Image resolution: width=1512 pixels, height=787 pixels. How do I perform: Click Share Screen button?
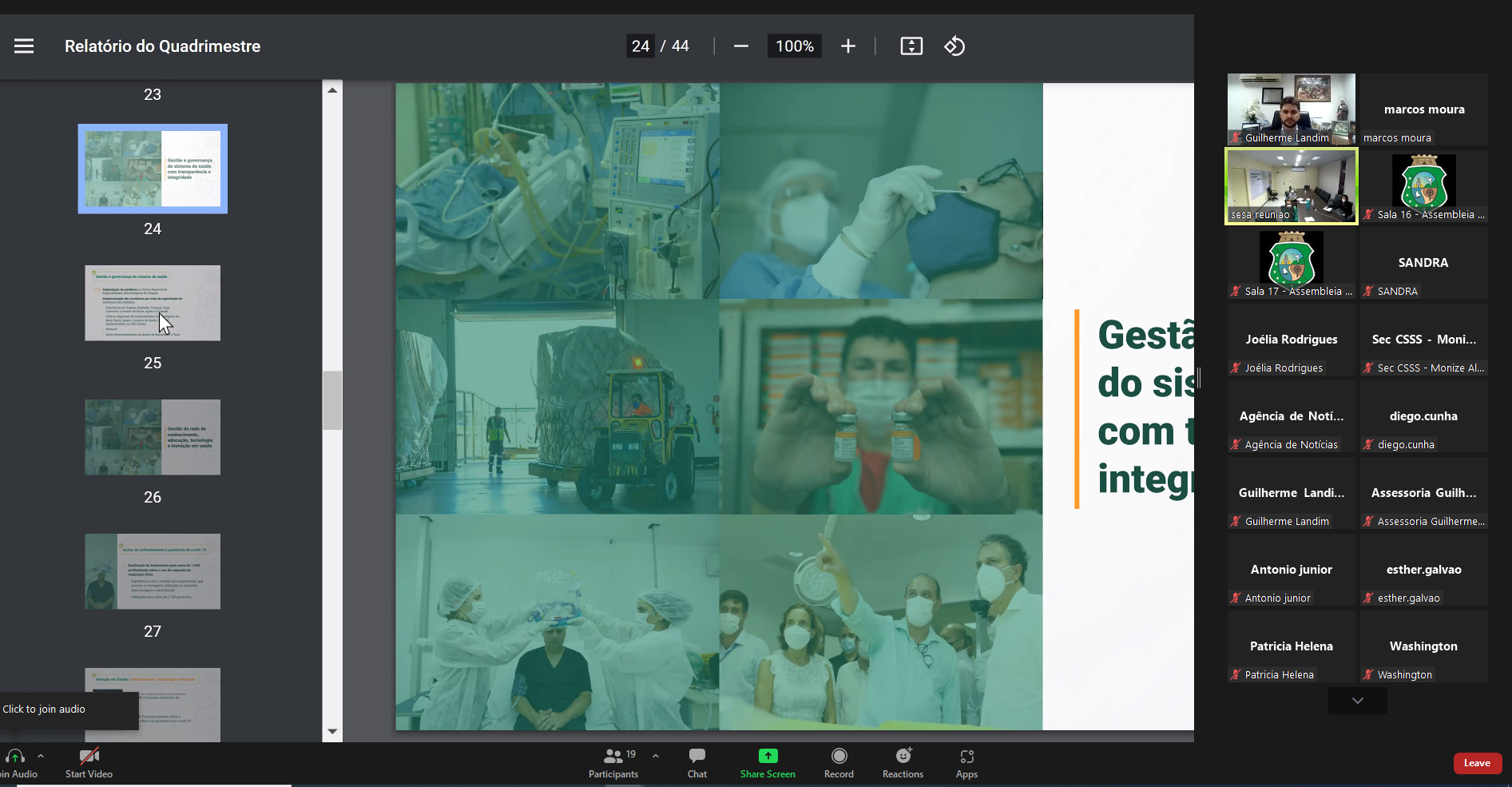pos(767,762)
